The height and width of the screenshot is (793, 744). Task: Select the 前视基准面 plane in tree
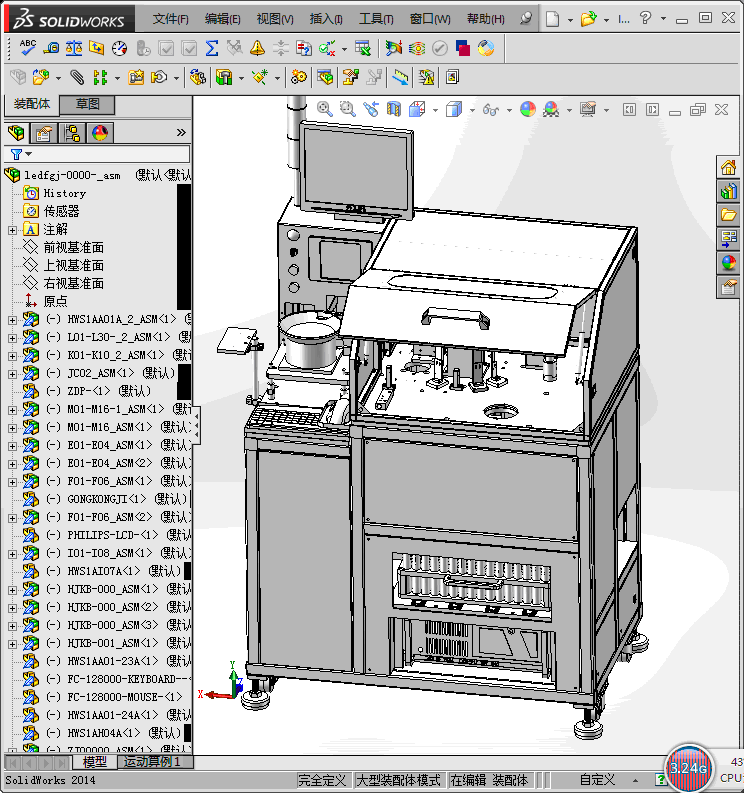tap(73, 247)
